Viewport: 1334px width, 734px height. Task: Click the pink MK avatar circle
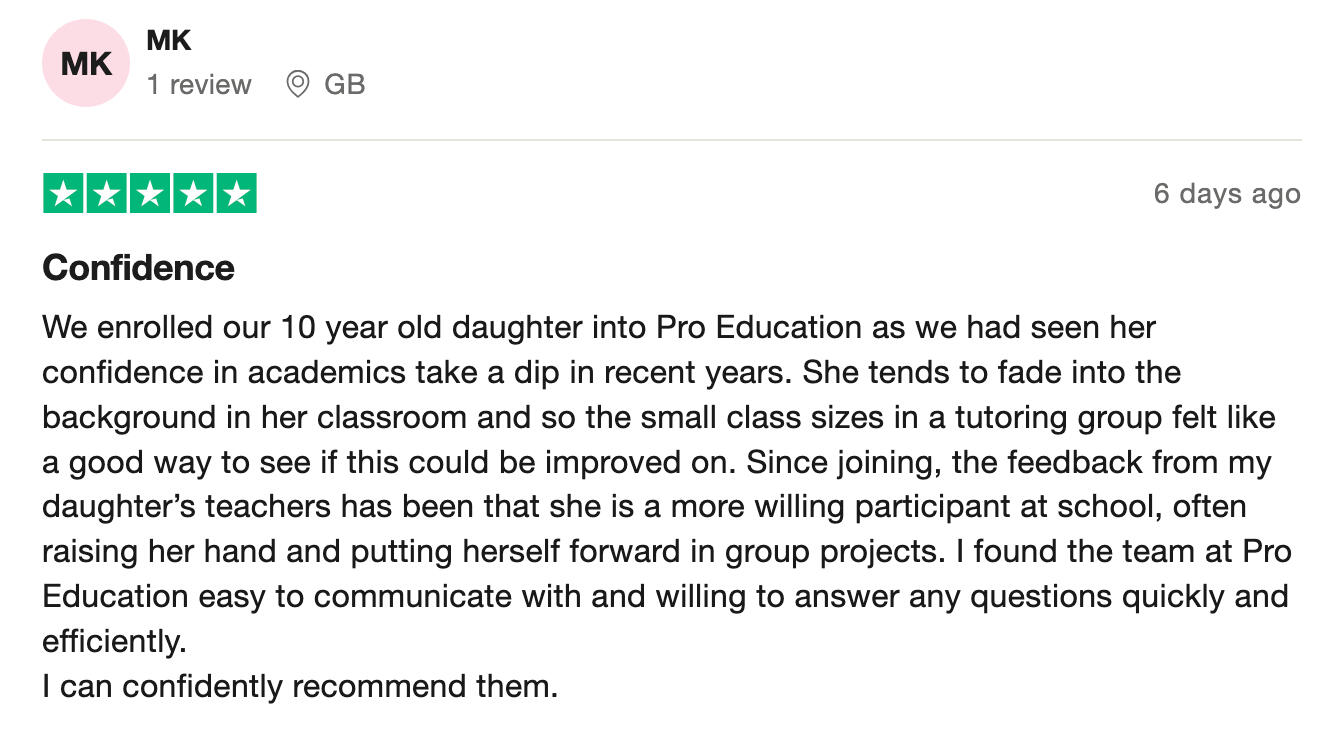coord(86,63)
